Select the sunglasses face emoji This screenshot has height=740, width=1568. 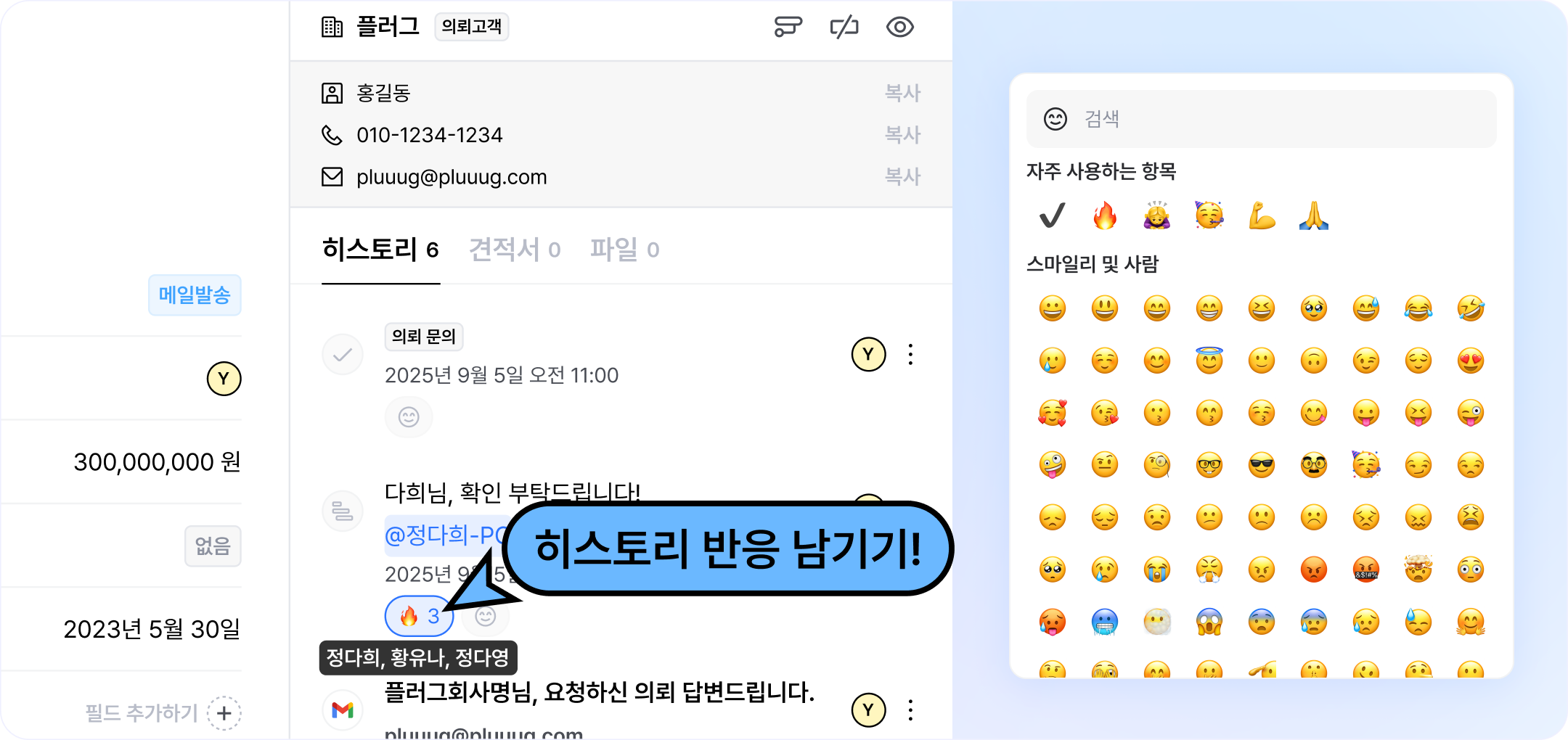[1262, 465]
